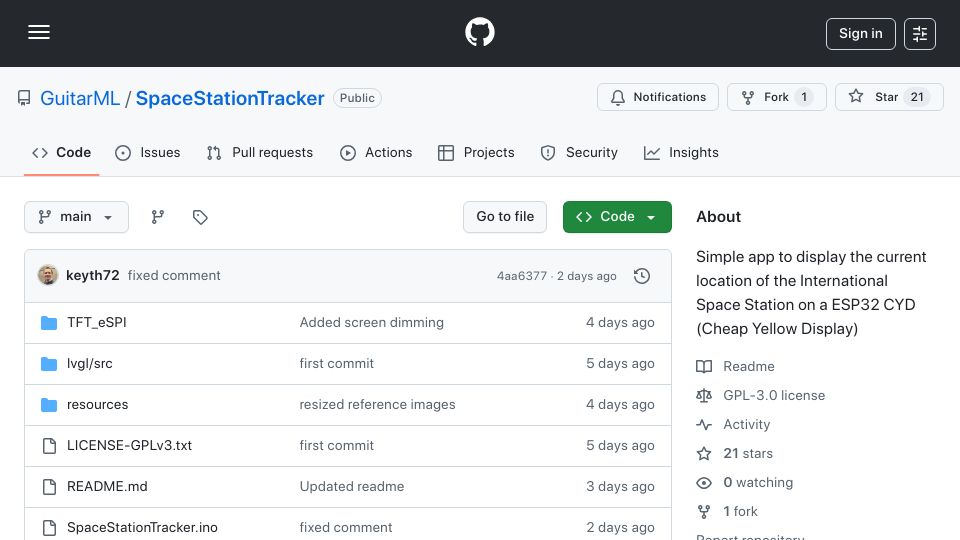Click the README.md file icon
960x540 pixels.
49,487
